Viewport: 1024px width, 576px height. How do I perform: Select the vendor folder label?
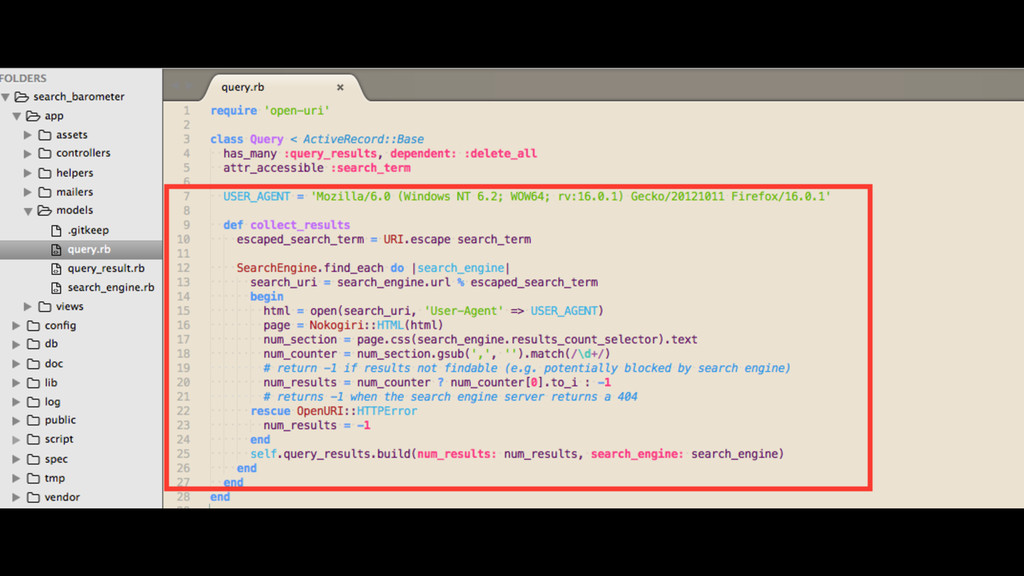pos(62,497)
